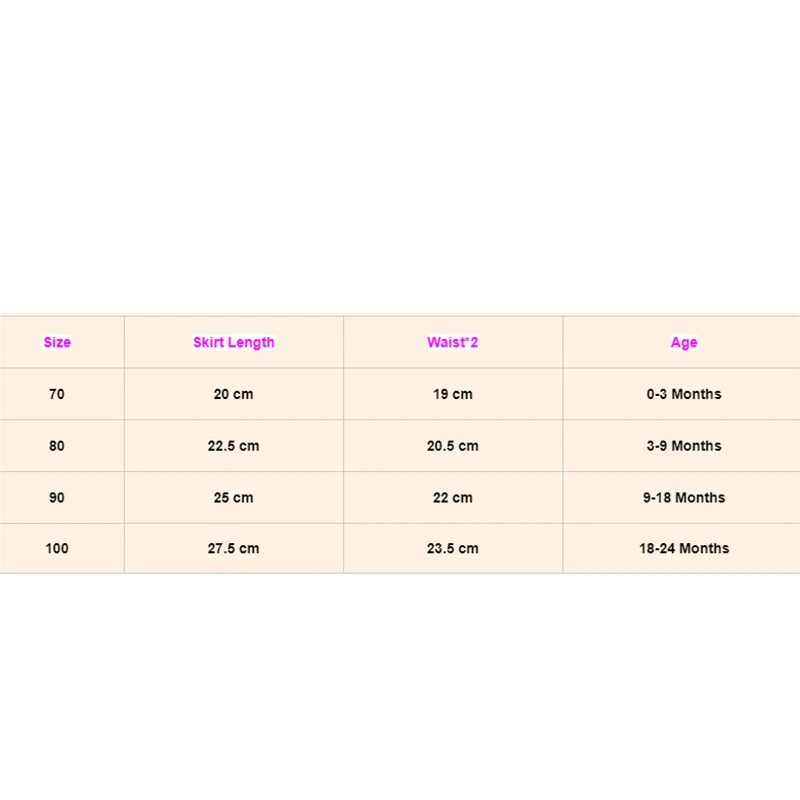Select the size 90 cell
Viewport: 800px width, 800px height.
coord(57,497)
